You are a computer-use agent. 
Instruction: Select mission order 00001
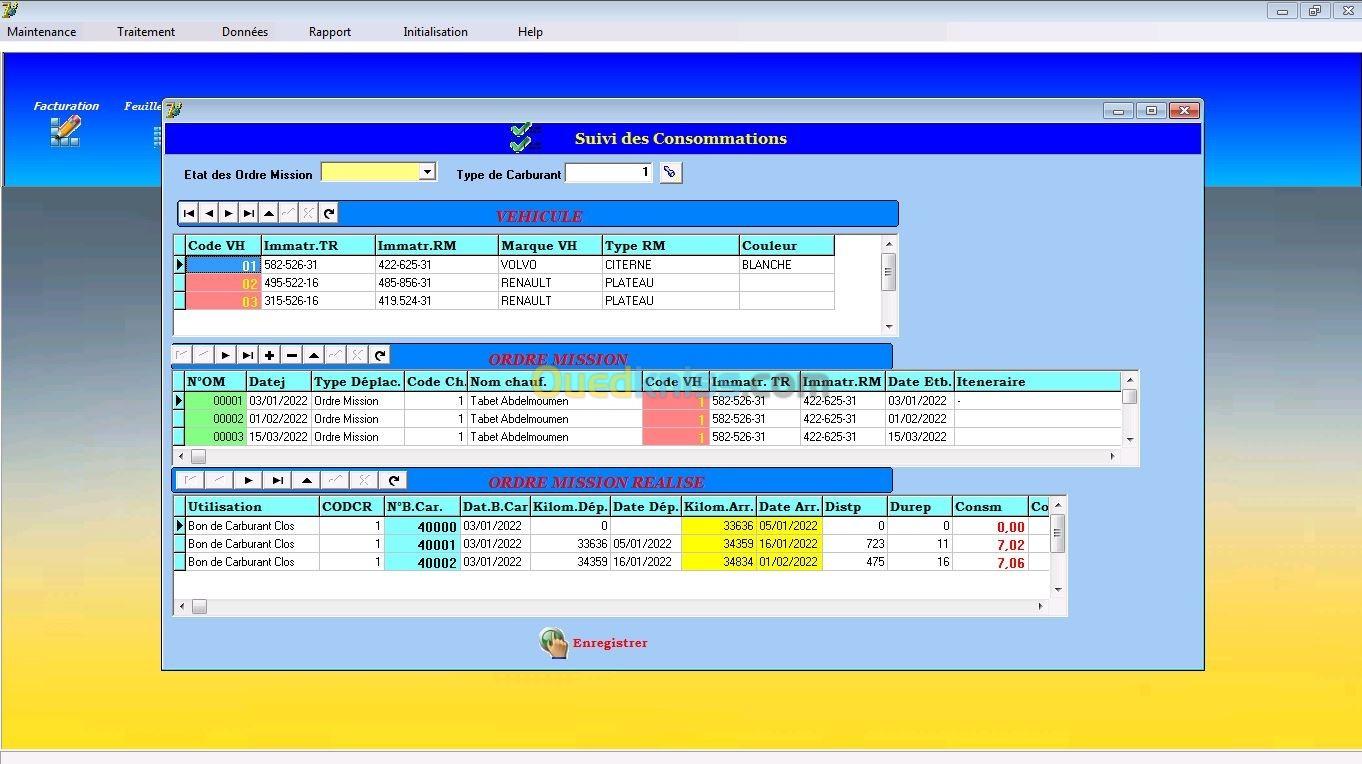215,401
